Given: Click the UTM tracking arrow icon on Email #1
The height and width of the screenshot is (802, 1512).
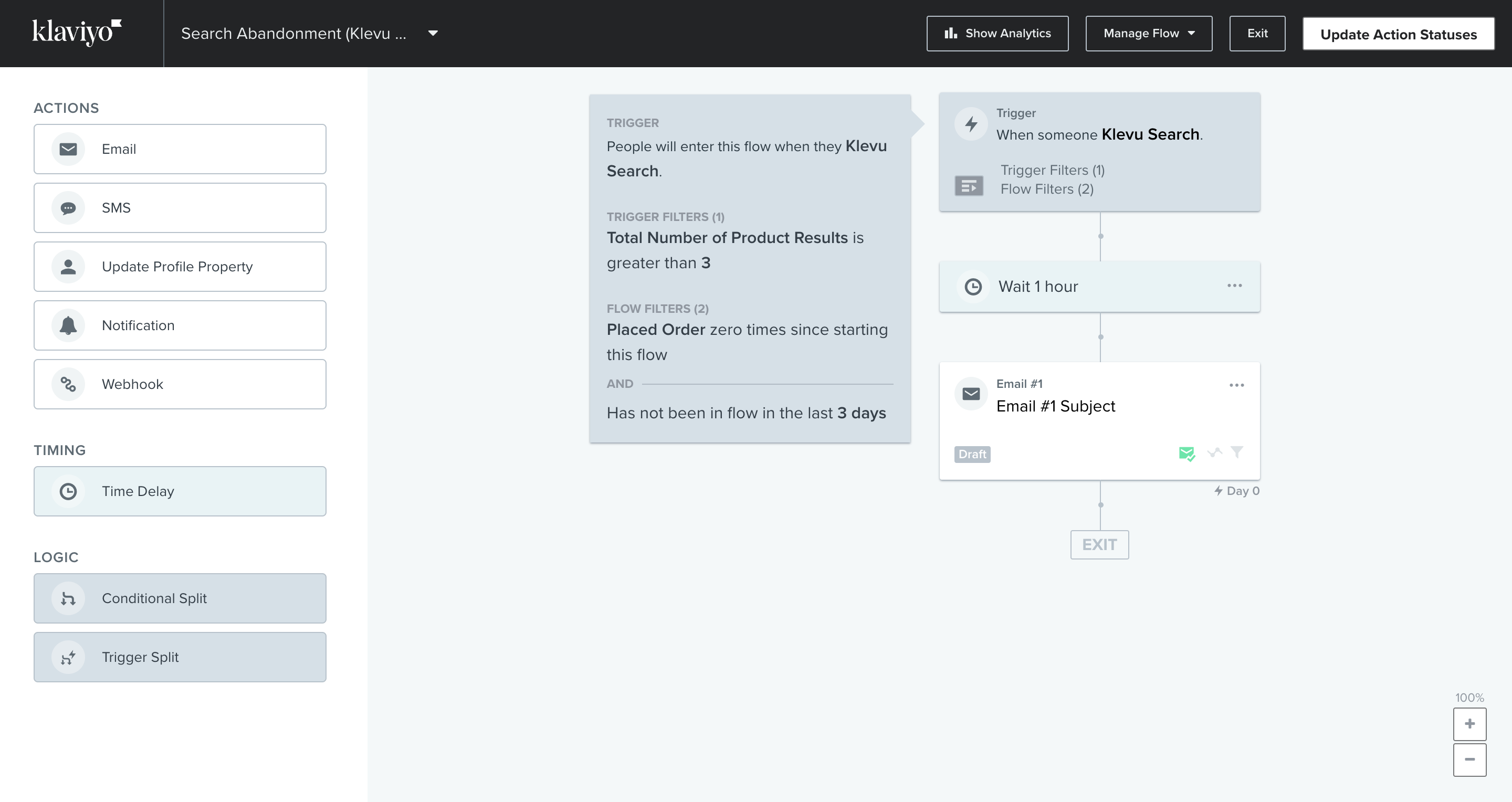Looking at the screenshot, I should pos(1214,452).
